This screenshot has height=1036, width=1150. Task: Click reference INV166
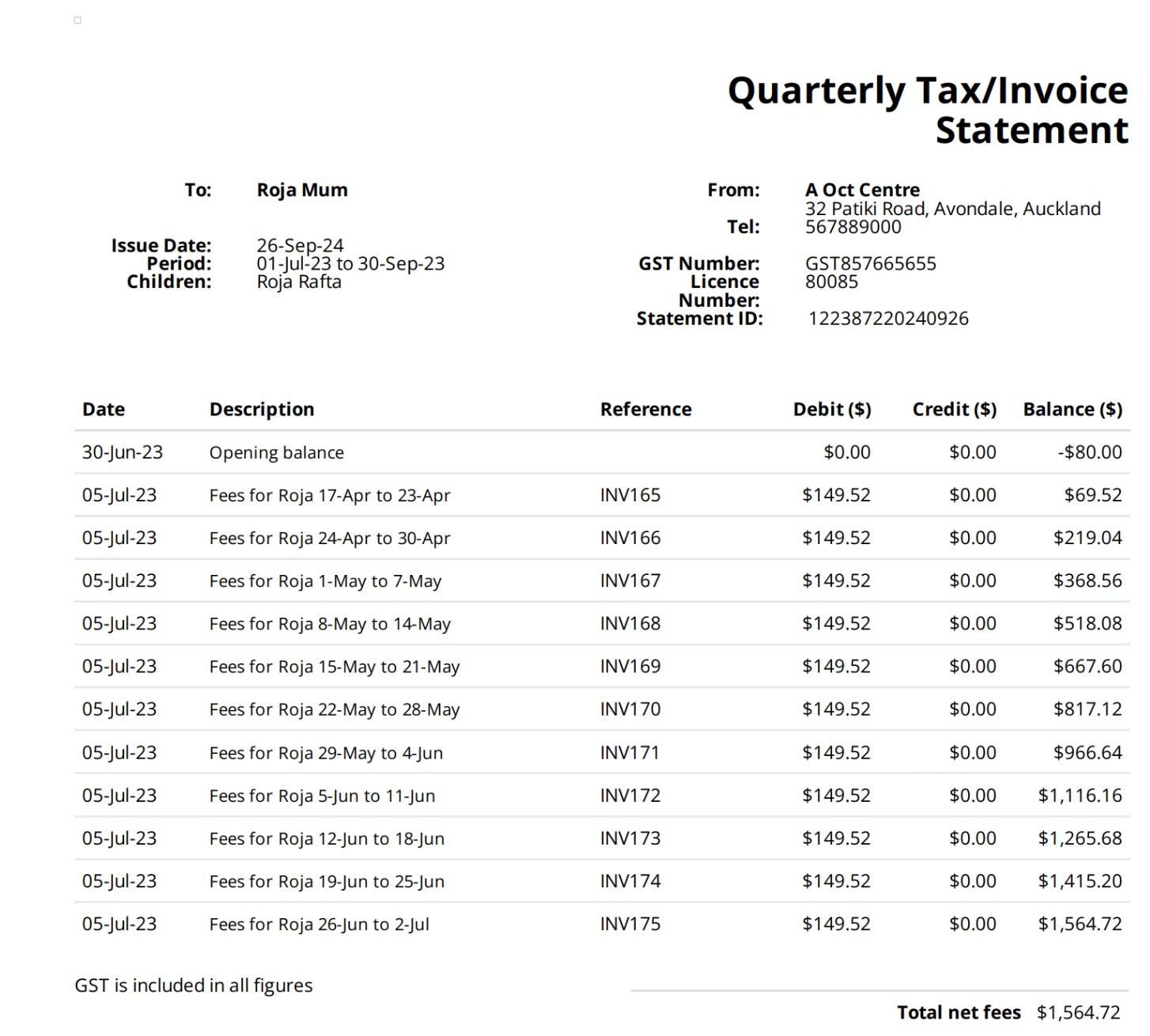[630, 538]
